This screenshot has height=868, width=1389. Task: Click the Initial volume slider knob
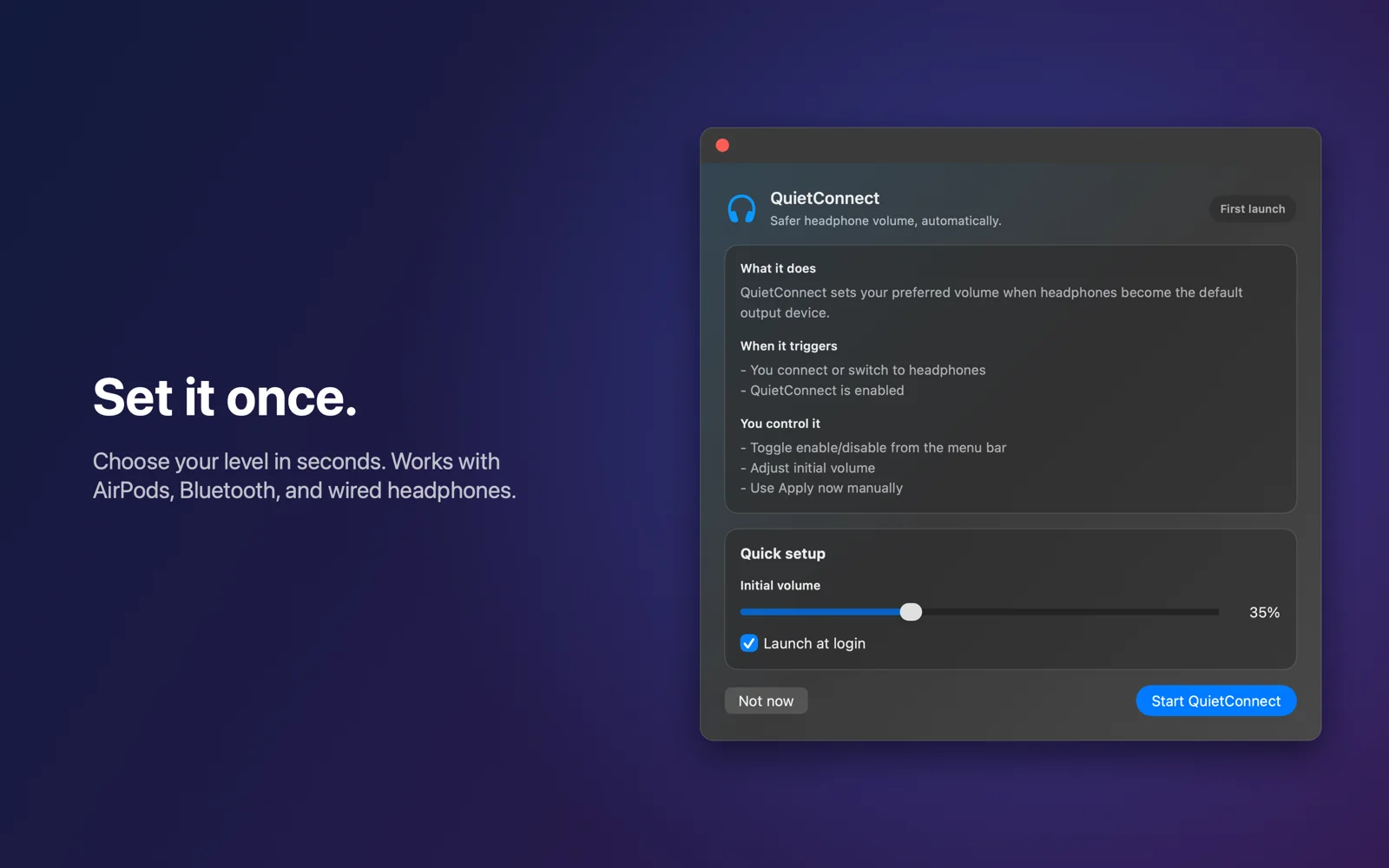tap(911, 612)
